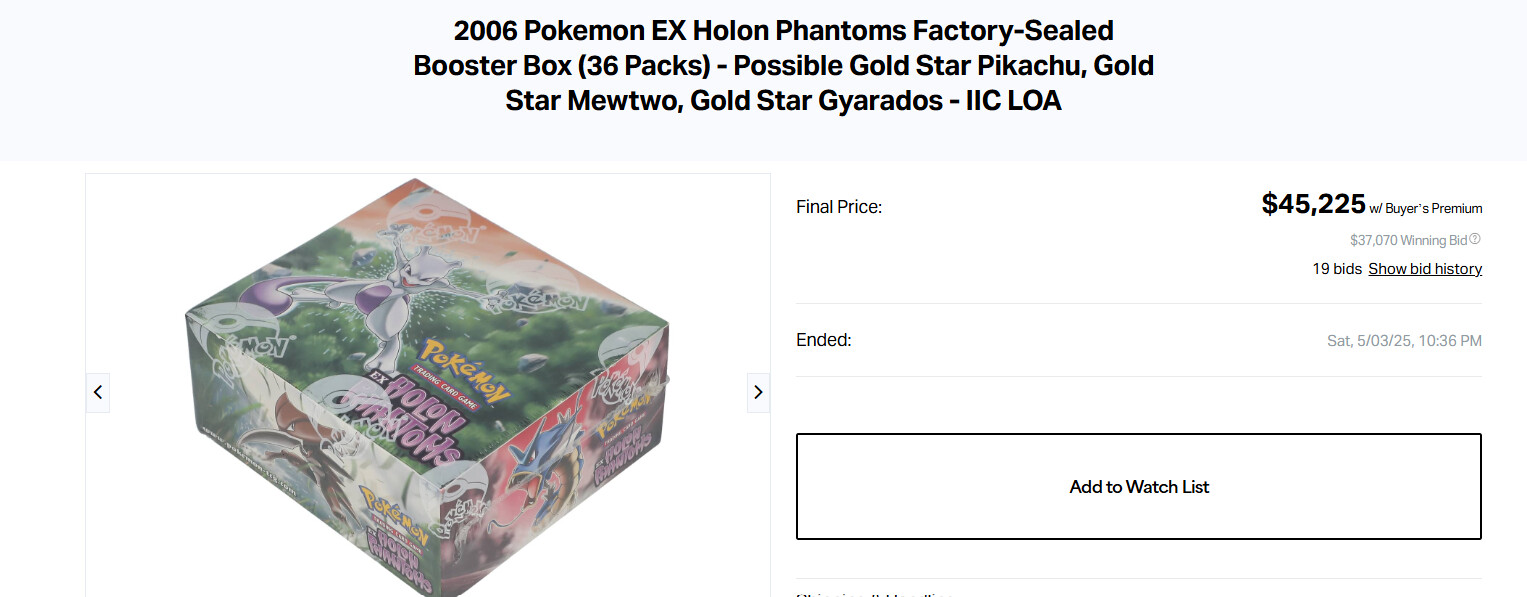
Task: Click the Final Price label
Action: point(839,207)
